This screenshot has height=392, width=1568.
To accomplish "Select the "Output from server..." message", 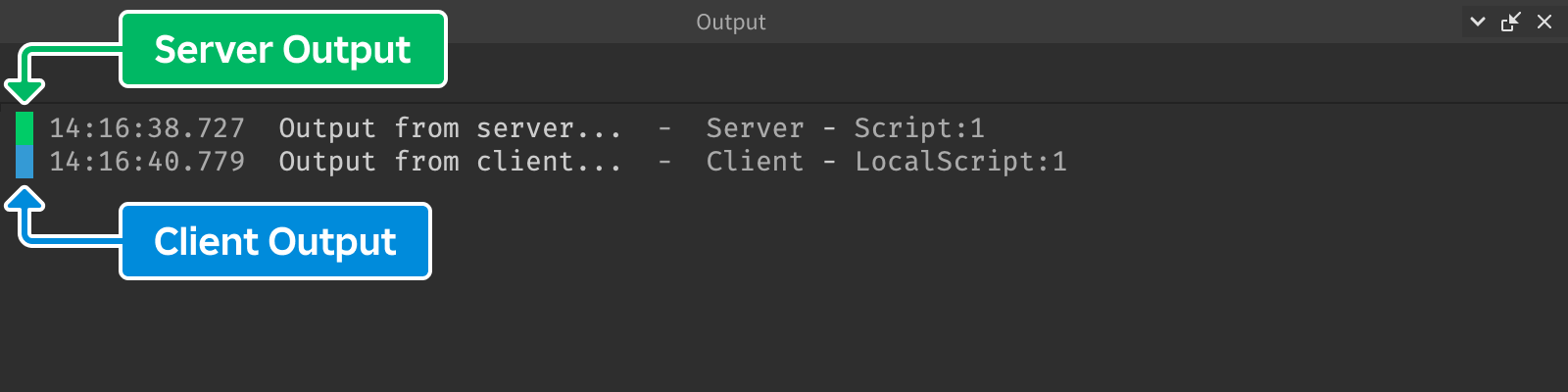I will point(450,128).
